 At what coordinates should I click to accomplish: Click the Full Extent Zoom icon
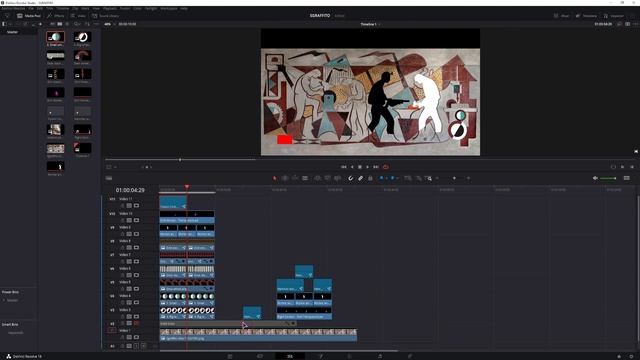pyautogui.click(x=407, y=178)
